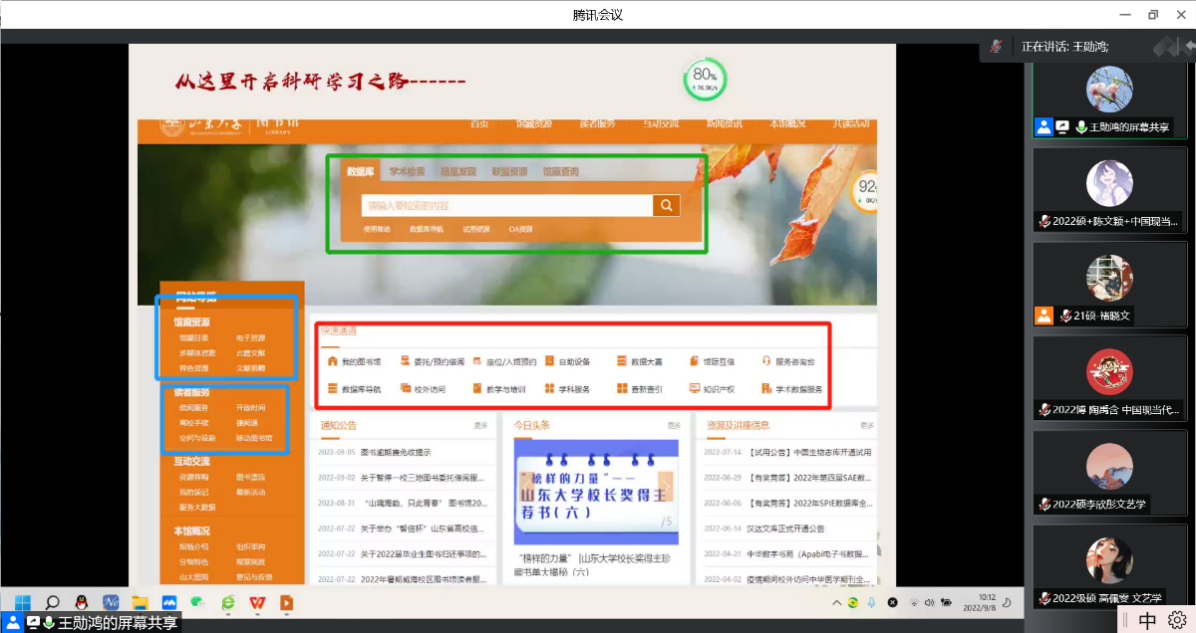Viewport: 1196px width, 633px height.
Task: Click the 自助设备 quick-link icon
Action: coord(549,361)
